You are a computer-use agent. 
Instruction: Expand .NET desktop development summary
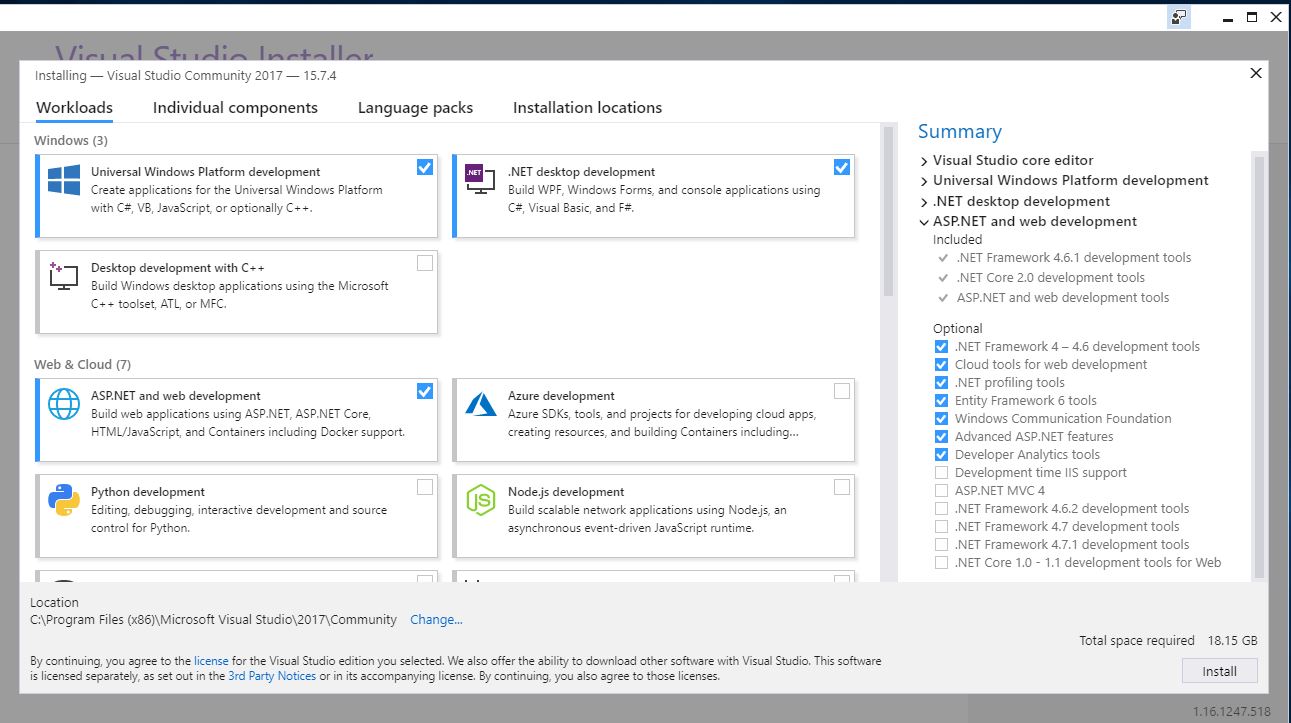(x=924, y=202)
